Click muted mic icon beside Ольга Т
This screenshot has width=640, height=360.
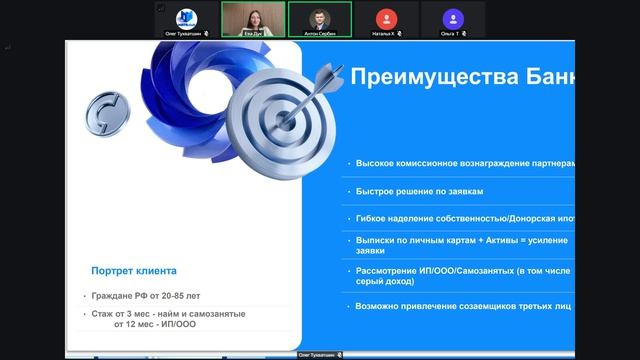click(464, 34)
